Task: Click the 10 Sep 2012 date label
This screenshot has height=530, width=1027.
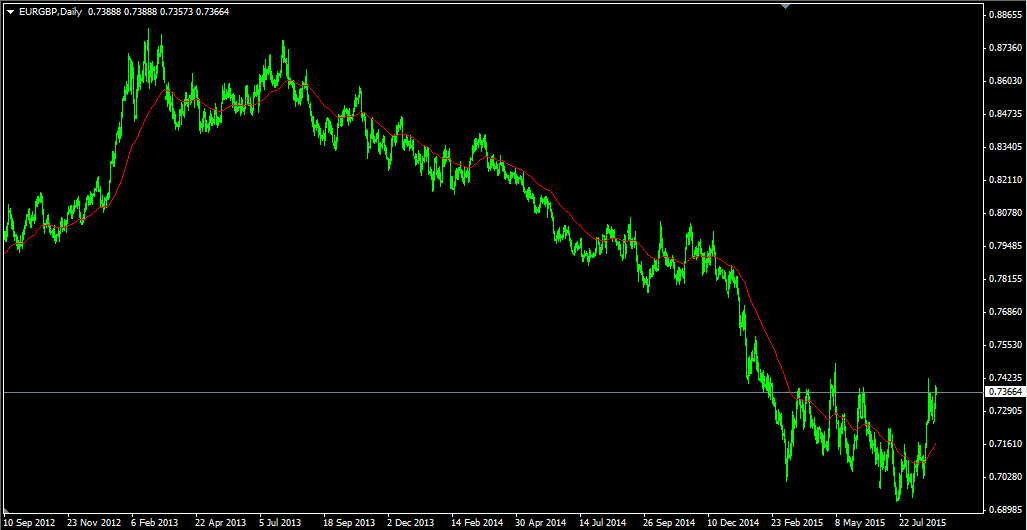Action: point(28,523)
